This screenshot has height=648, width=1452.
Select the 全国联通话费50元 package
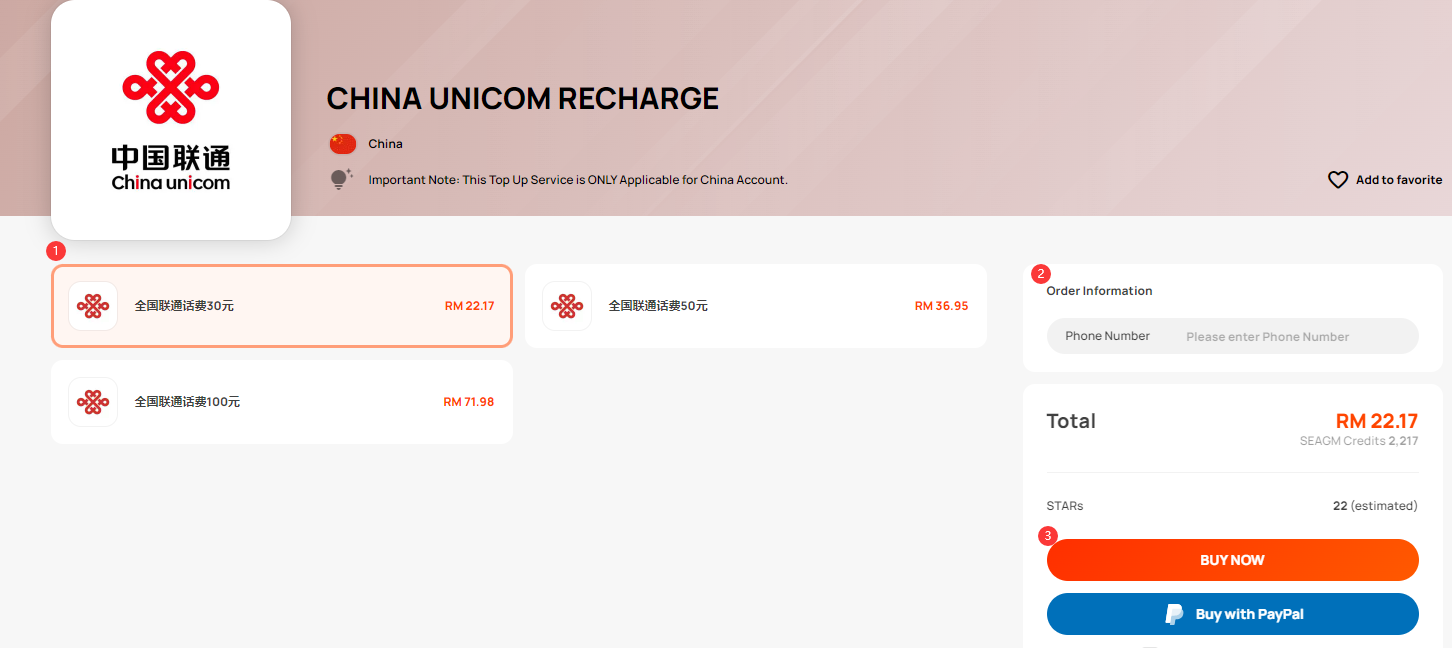756,306
